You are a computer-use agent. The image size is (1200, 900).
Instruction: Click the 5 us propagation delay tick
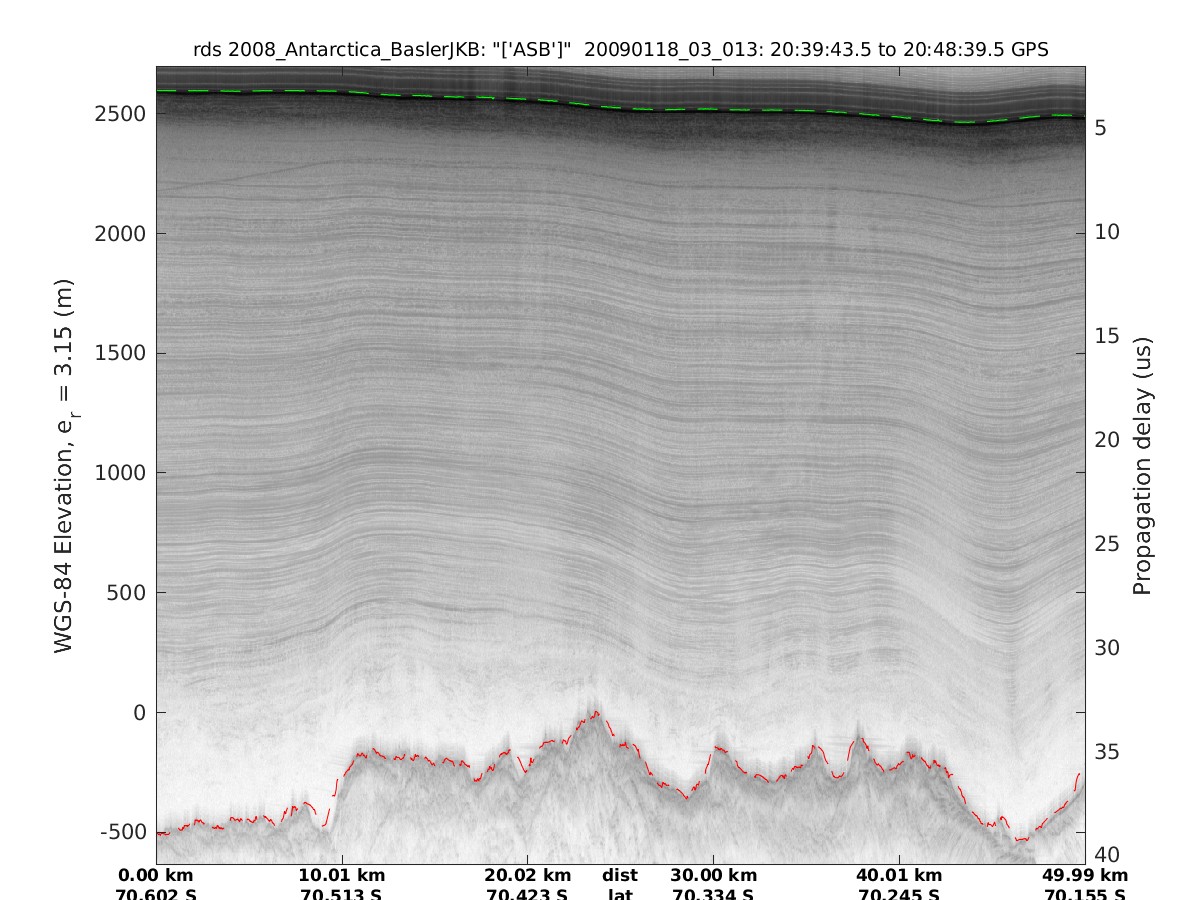pyautogui.click(x=1099, y=128)
